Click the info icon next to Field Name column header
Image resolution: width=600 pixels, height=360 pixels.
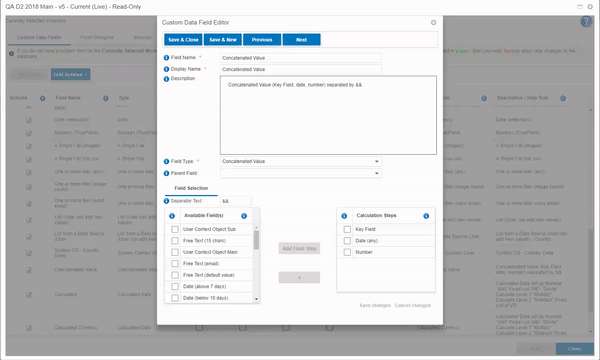point(106,98)
